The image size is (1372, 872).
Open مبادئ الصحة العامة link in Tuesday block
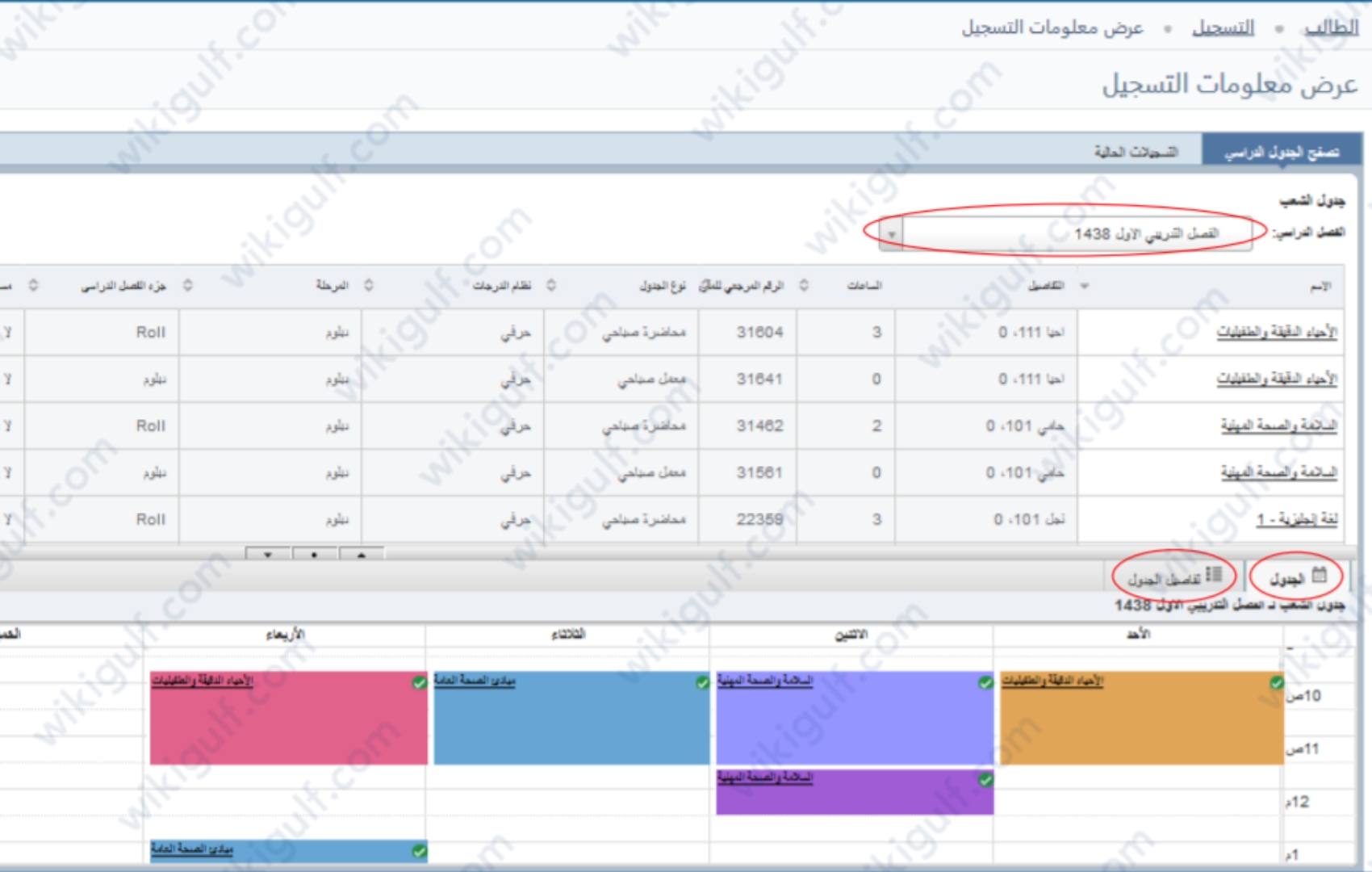tap(475, 681)
